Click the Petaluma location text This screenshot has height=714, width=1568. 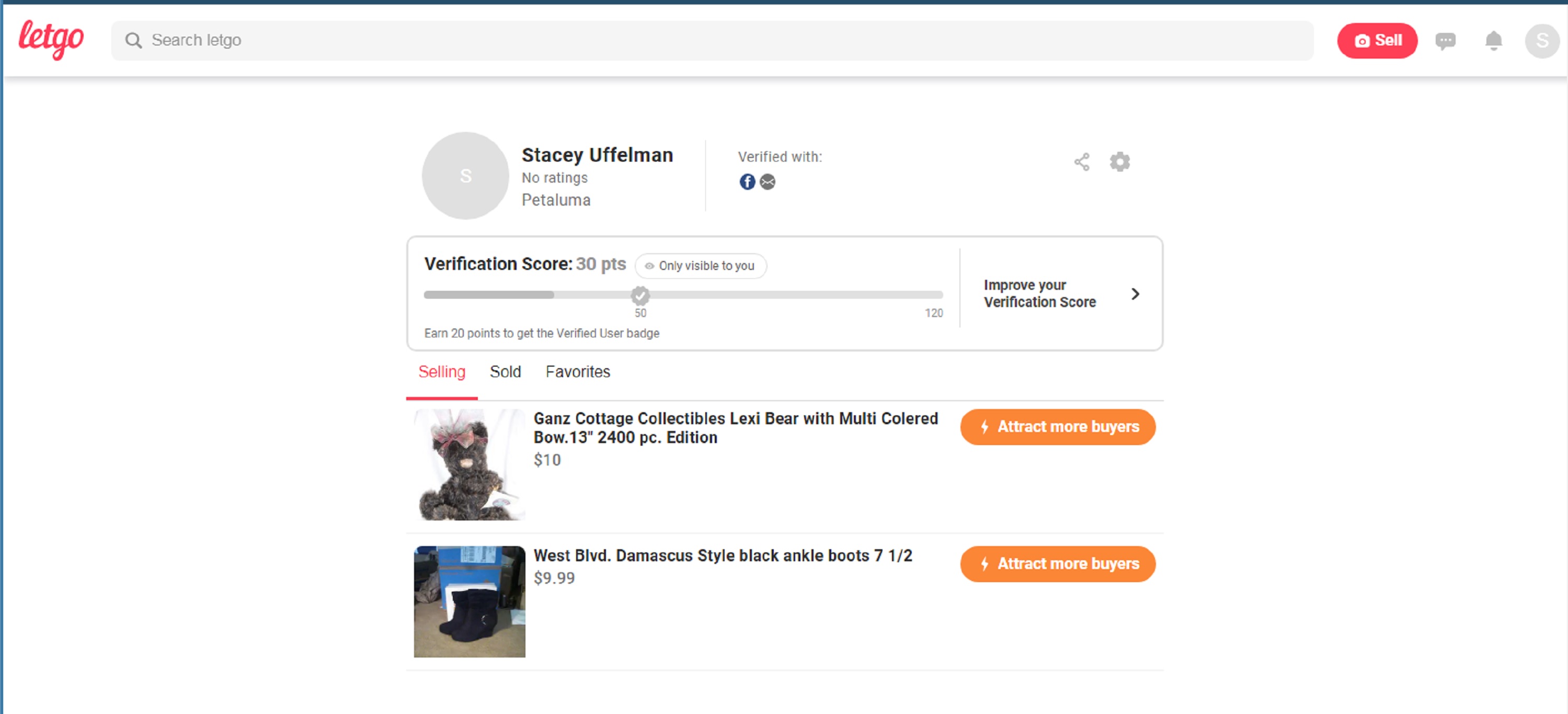(556, 200)
